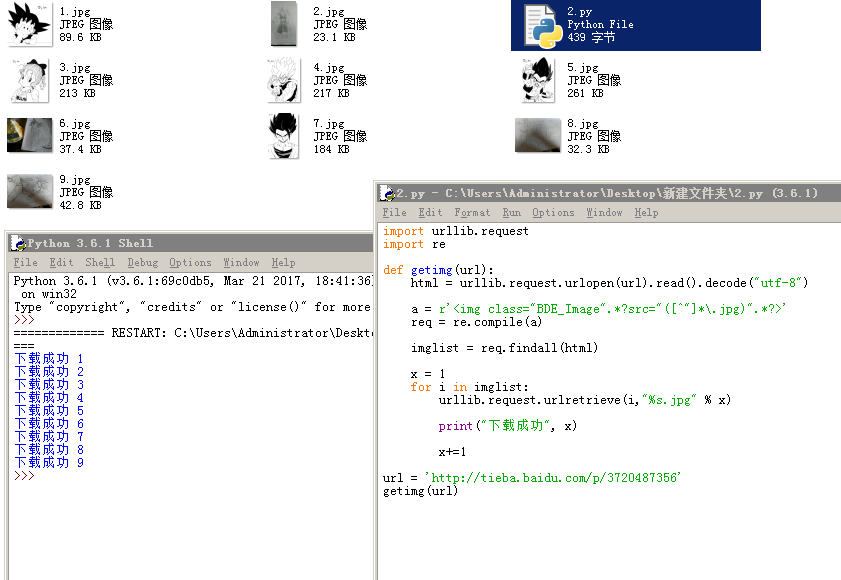This screenshot has height=580, width=841.
Task: Select the 2.py Python file icon
Action: tap(540, 25)
